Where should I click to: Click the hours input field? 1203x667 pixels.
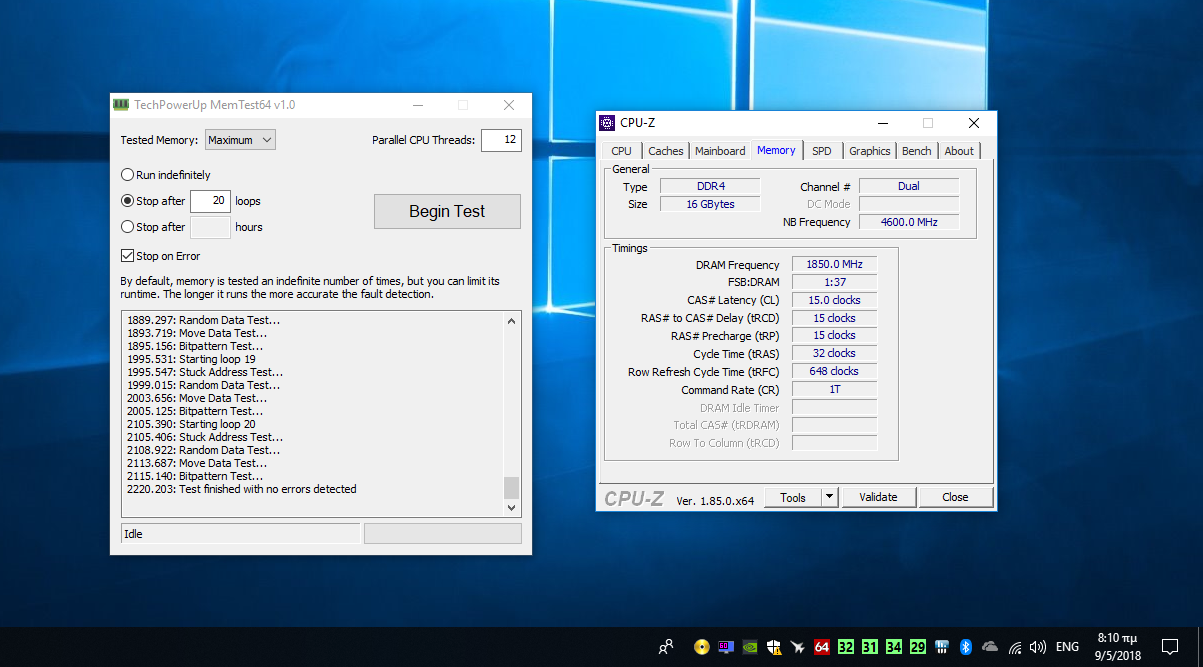(x=210, y=227)
